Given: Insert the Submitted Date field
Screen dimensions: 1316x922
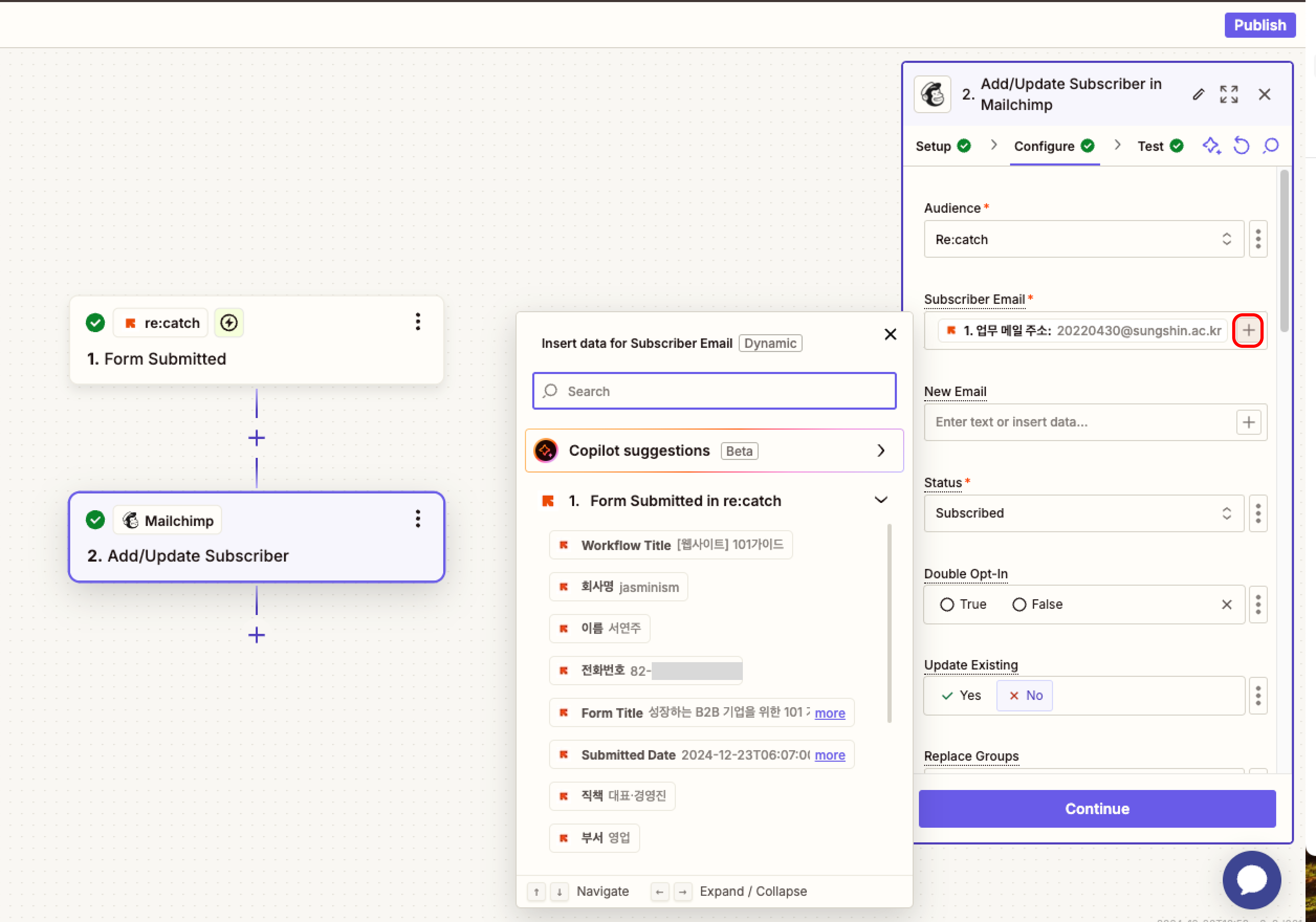Looking at the screenshot, I should (702, 755).
